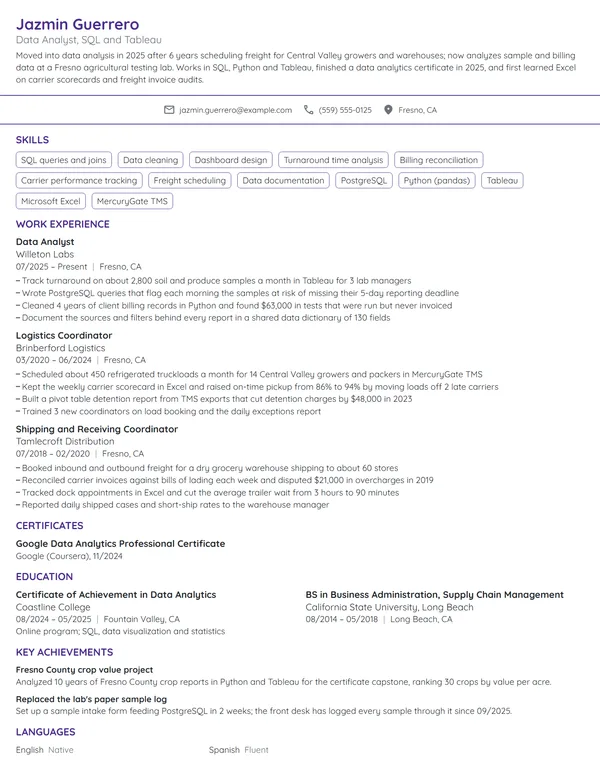Click school name 'Coastline College'

pos(53,607)
